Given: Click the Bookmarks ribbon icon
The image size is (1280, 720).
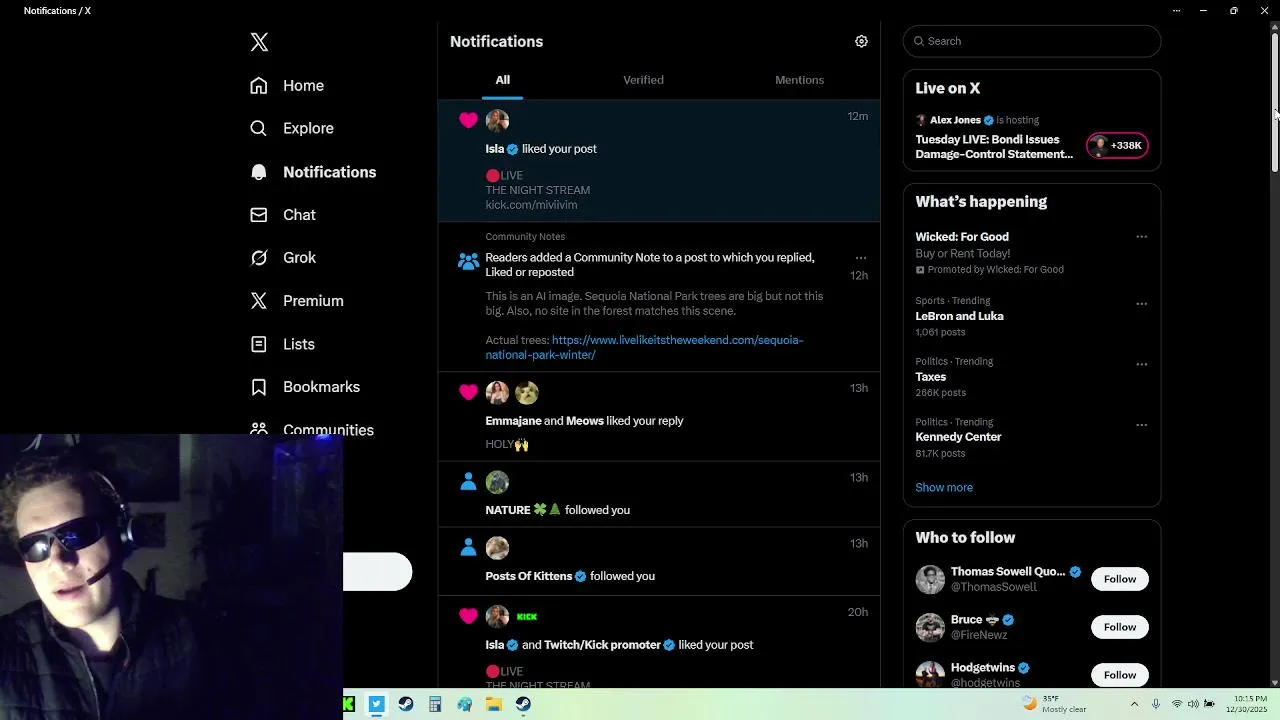Looking at the screenshot, I should (259, 387).
